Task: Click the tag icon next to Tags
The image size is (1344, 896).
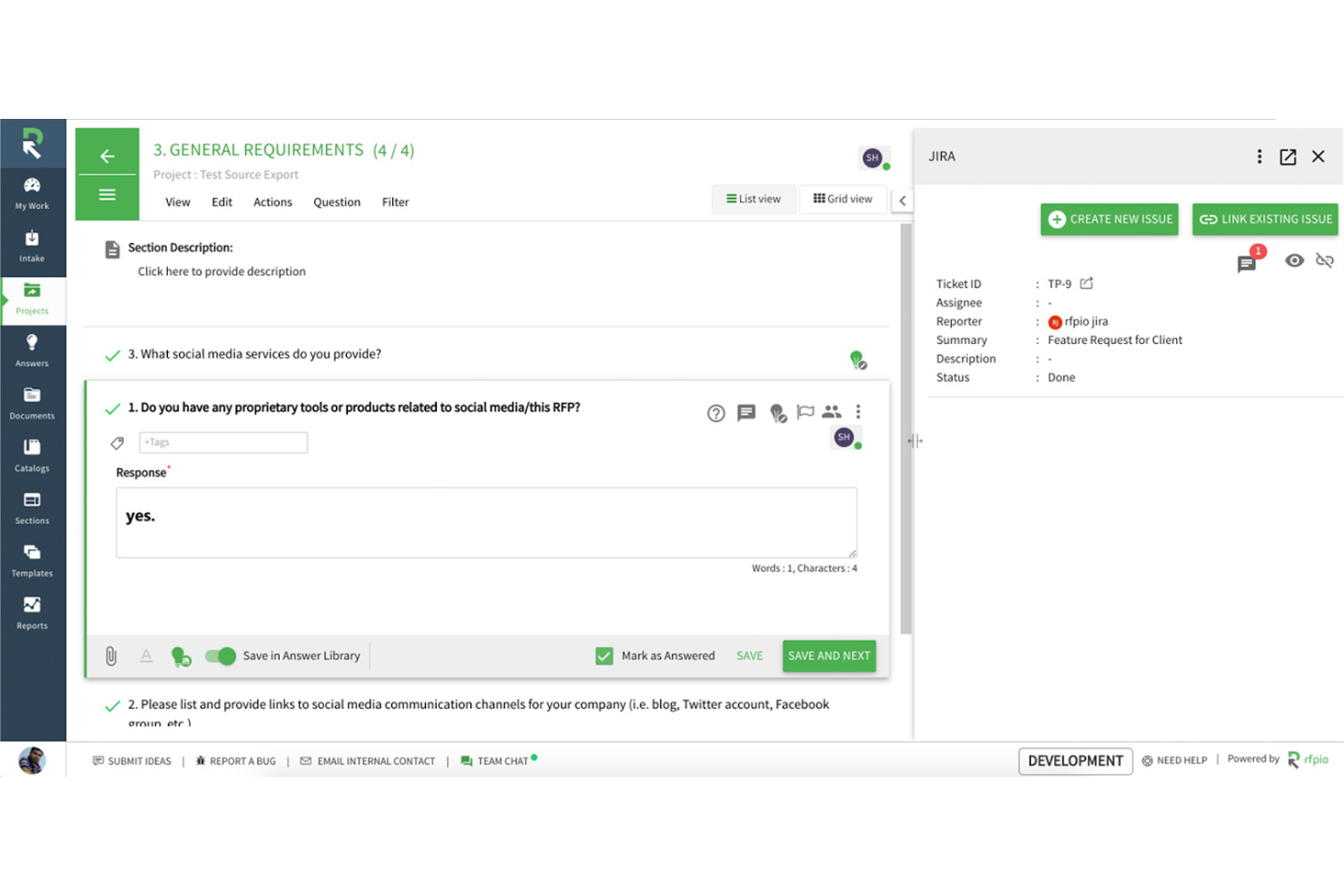Action: coord(117,443)
